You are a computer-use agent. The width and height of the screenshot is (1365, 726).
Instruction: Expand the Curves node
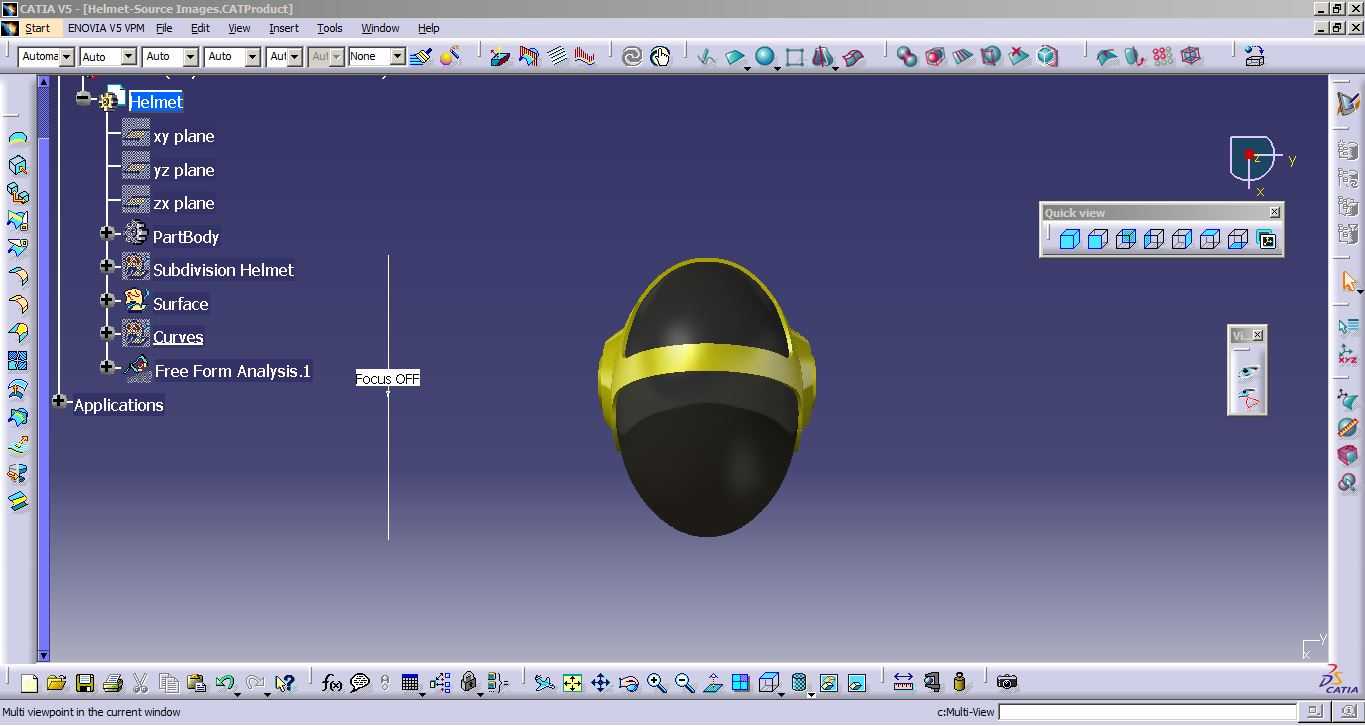pyautogui.click(x=107, y=333)
